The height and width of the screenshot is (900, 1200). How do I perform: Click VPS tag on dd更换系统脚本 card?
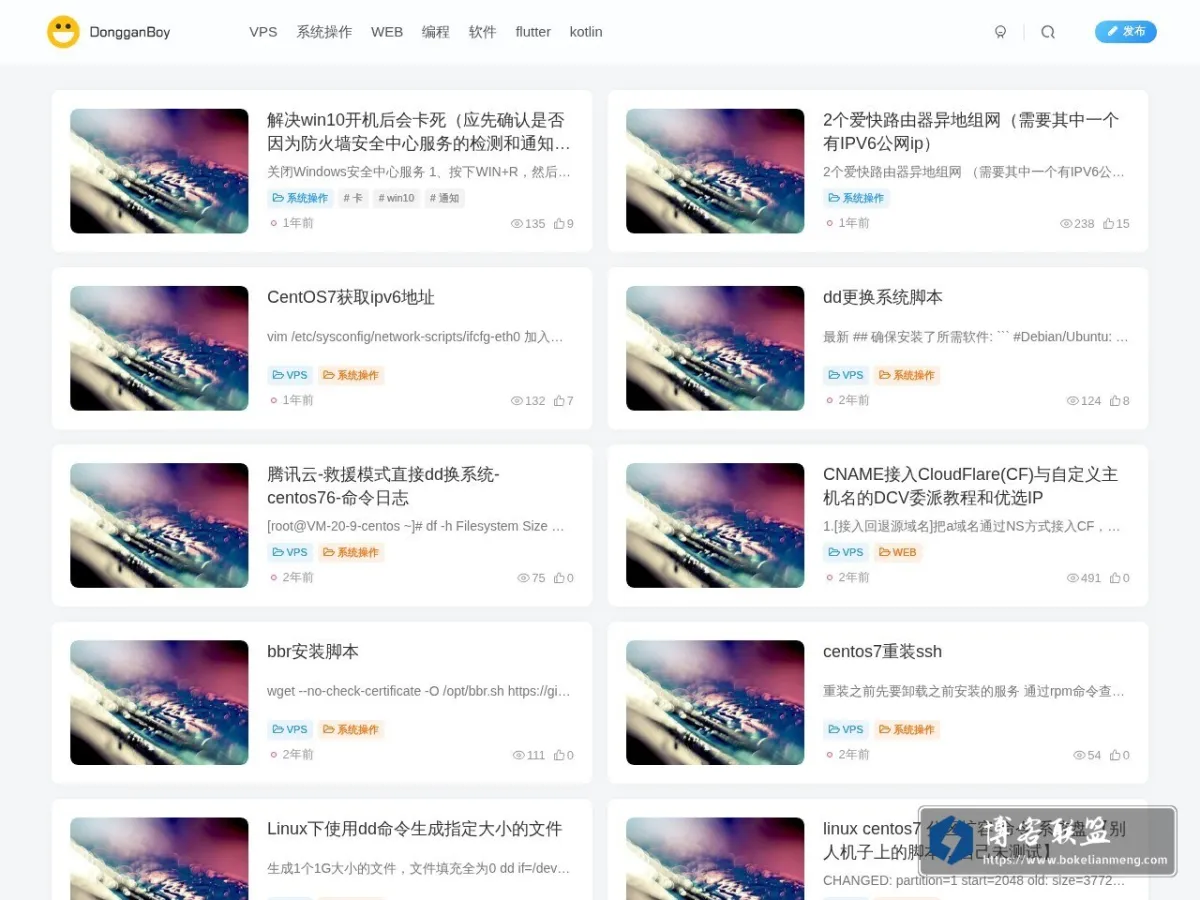click(x=846, y=375)
